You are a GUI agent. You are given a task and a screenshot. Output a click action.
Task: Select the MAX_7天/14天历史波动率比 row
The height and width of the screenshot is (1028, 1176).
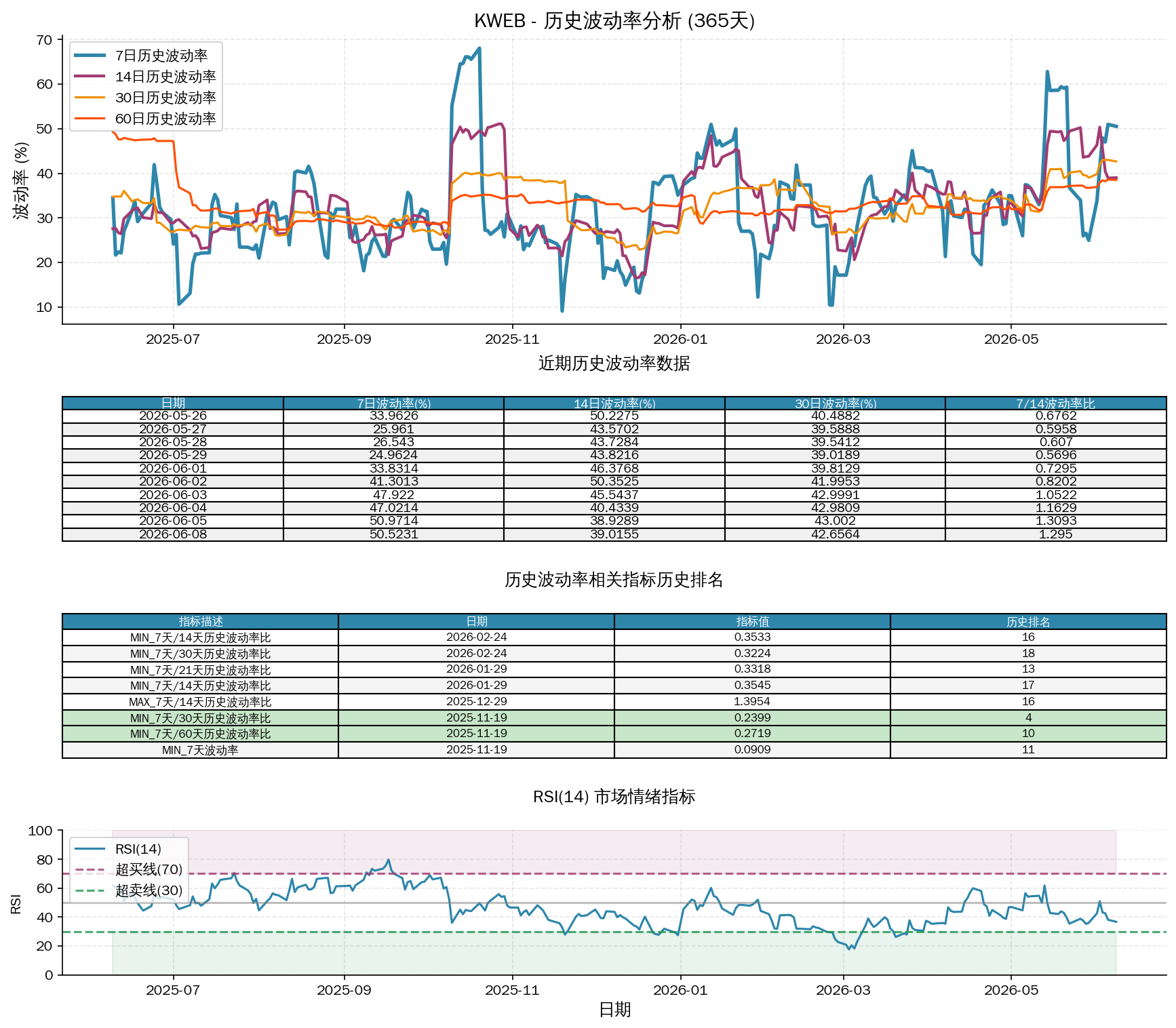click(614, 702)
